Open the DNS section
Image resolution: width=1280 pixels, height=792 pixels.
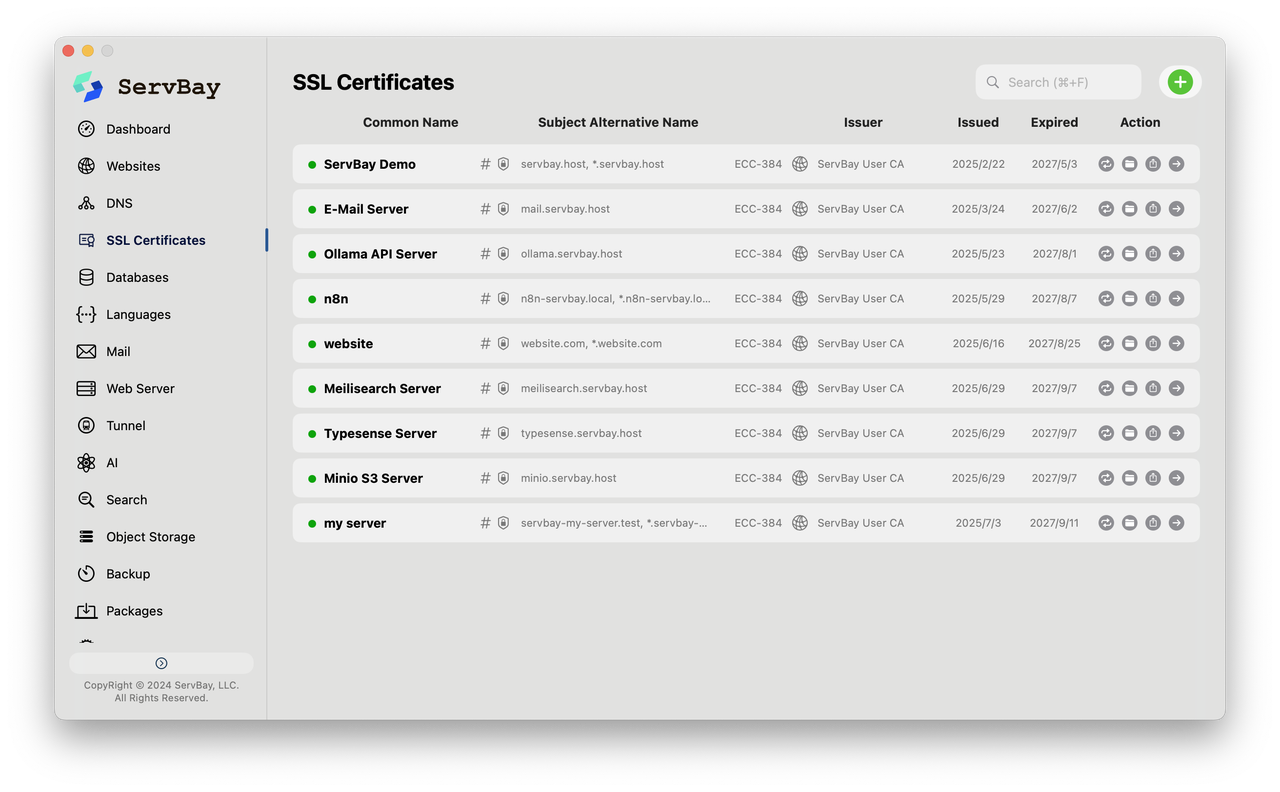[119, 203]
